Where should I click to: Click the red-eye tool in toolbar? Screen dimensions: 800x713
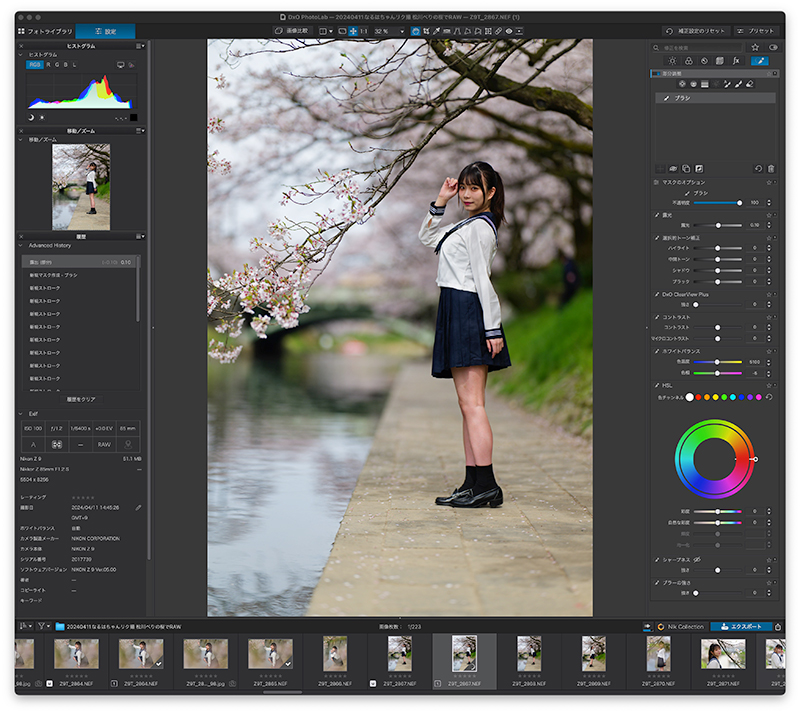click(509, 31)
